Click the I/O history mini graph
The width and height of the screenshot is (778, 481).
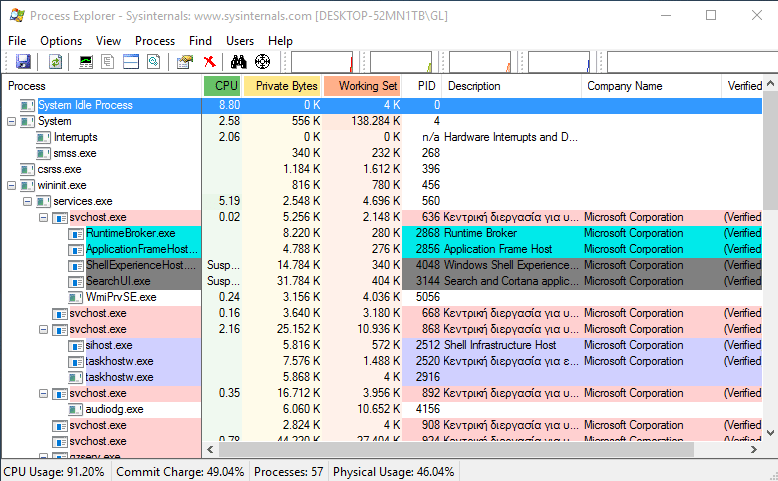point(559,62)
